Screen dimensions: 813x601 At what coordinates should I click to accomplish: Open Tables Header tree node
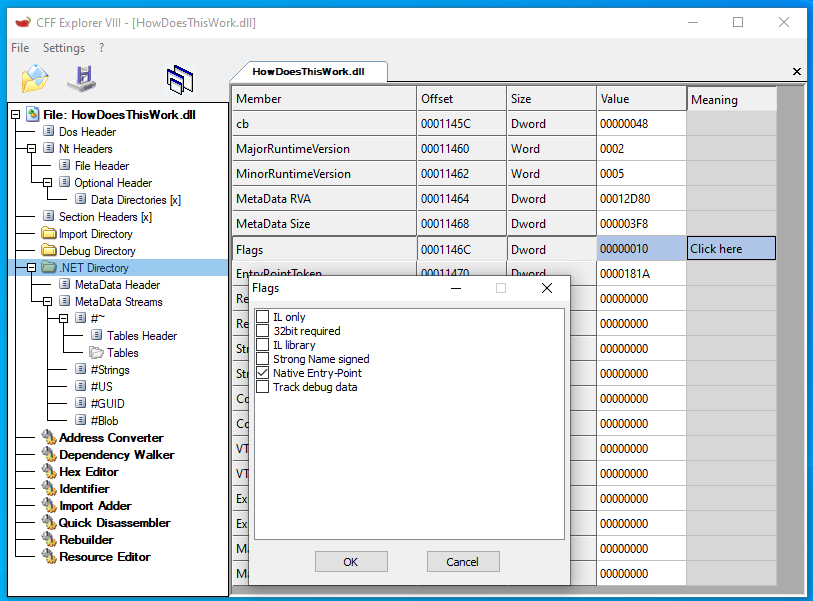[x=142, y=336]
